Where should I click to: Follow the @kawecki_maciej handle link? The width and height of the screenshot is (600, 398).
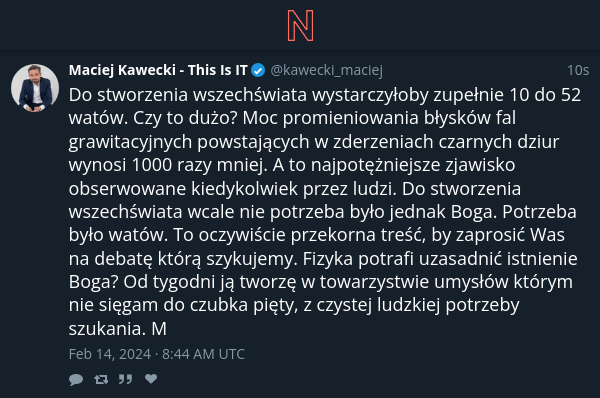click(326, 70)
